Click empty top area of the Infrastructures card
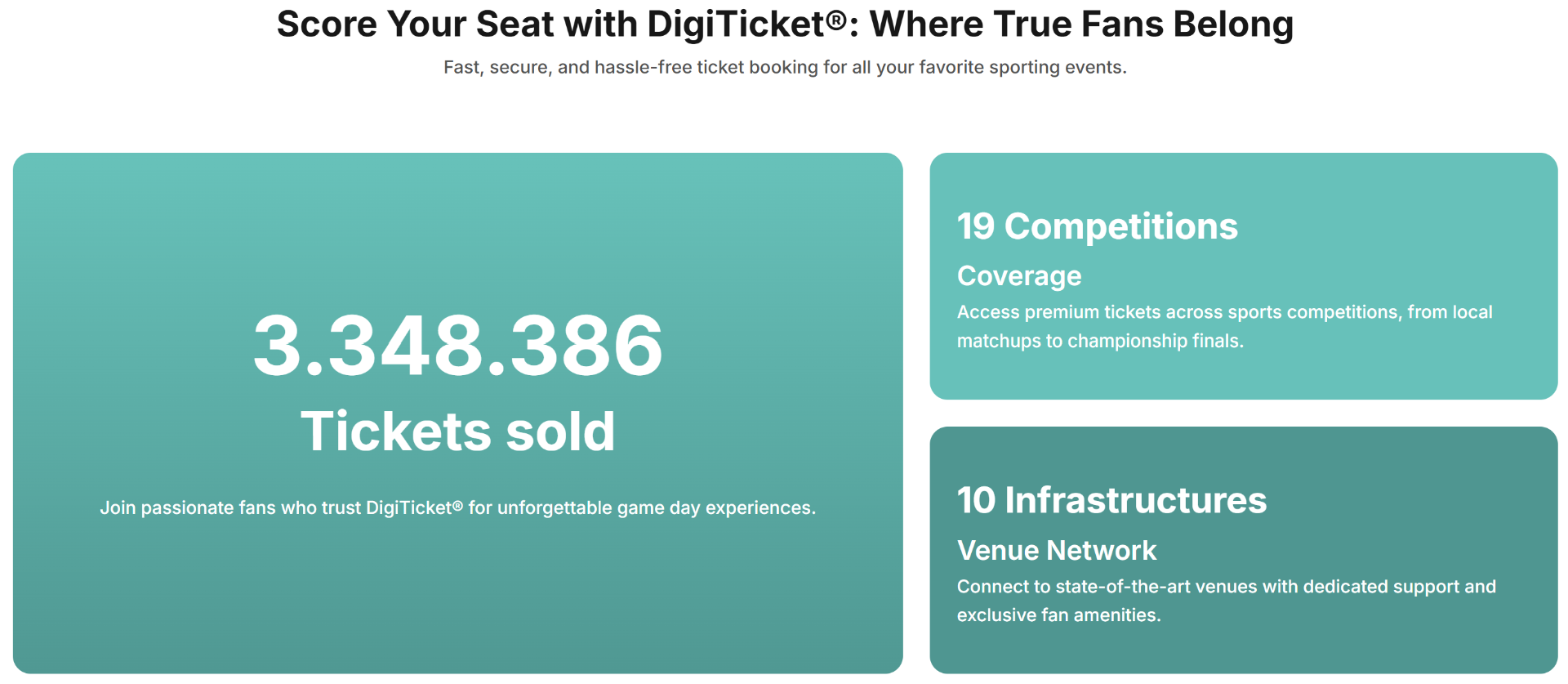 pyautogui.click(x=1243, y=449)
